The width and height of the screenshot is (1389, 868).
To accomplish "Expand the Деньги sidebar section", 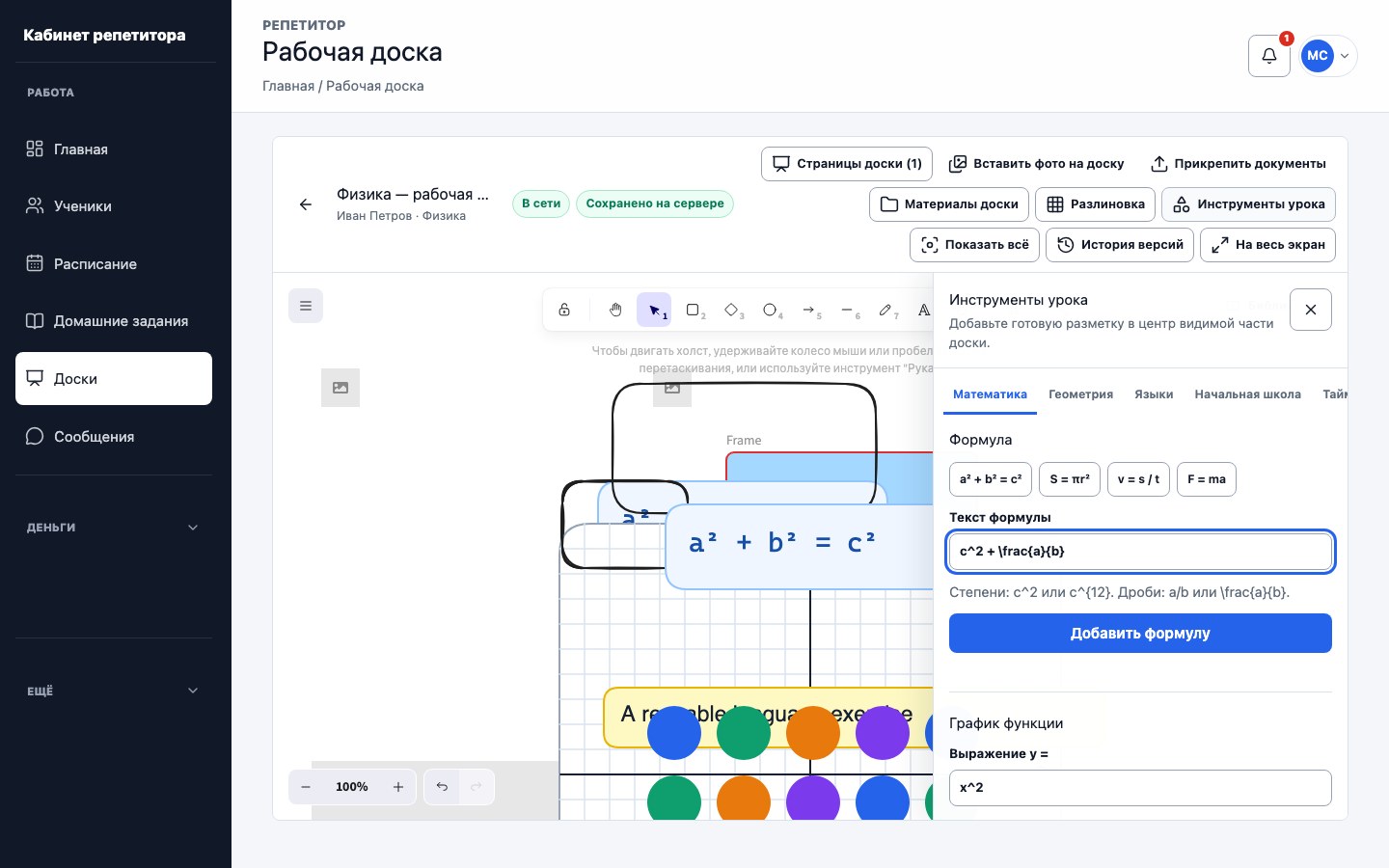I will [x=114, y=528].
